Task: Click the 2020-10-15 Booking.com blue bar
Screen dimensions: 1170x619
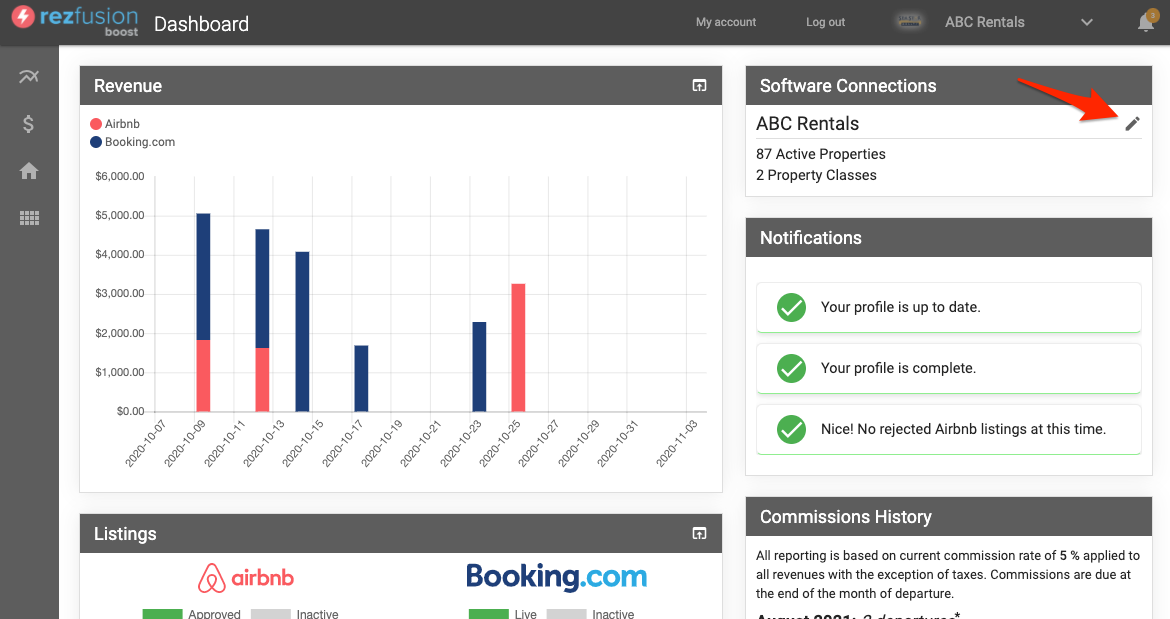Action: click(302, 332)
